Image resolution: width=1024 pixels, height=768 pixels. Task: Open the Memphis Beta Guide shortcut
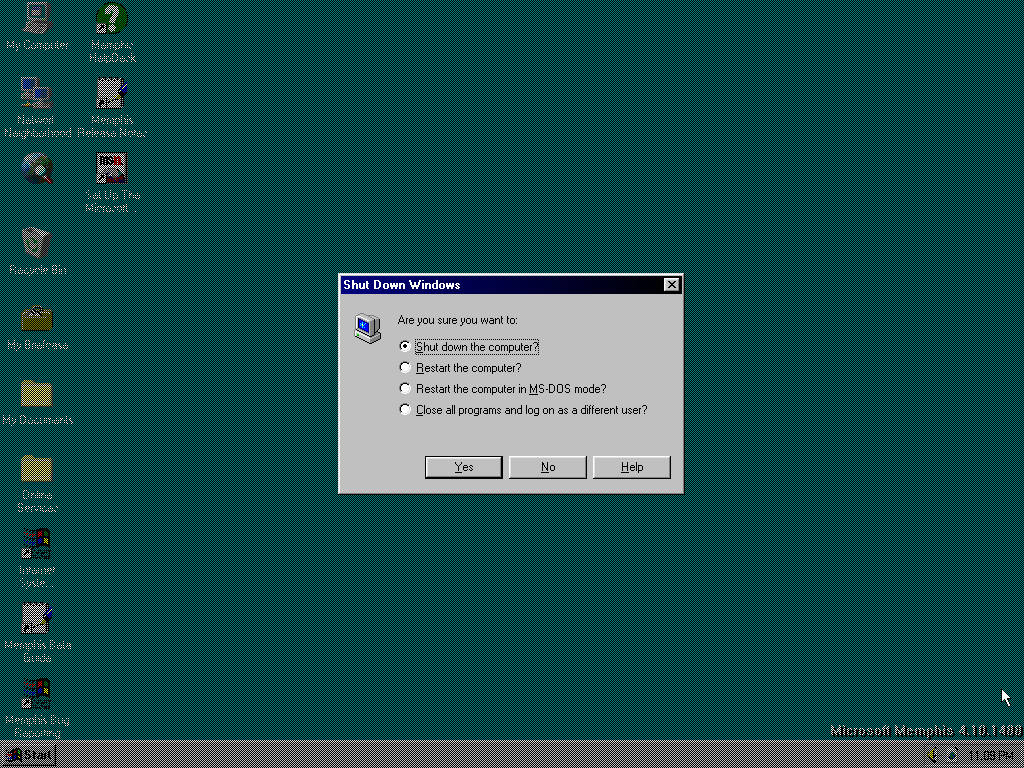point(37,619)
